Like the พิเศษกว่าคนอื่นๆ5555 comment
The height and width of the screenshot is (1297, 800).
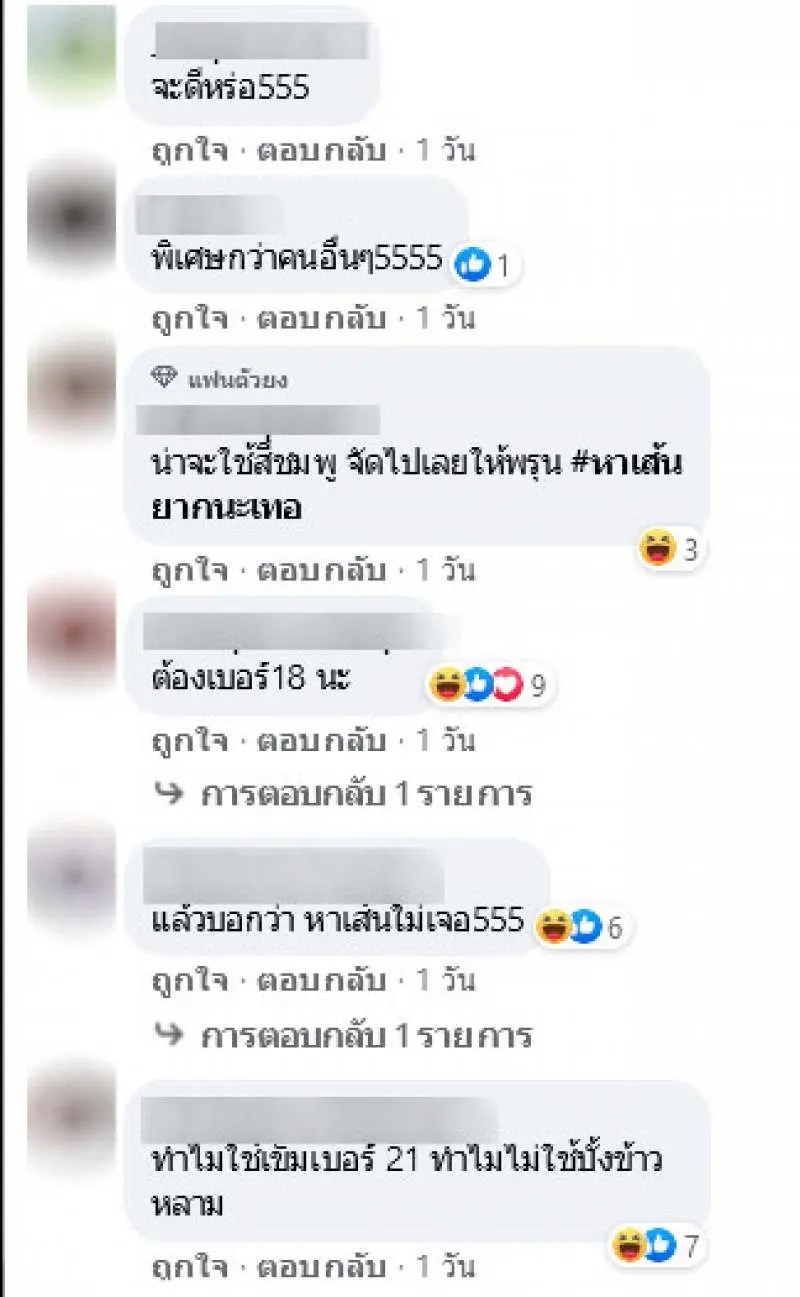point(186,320)
